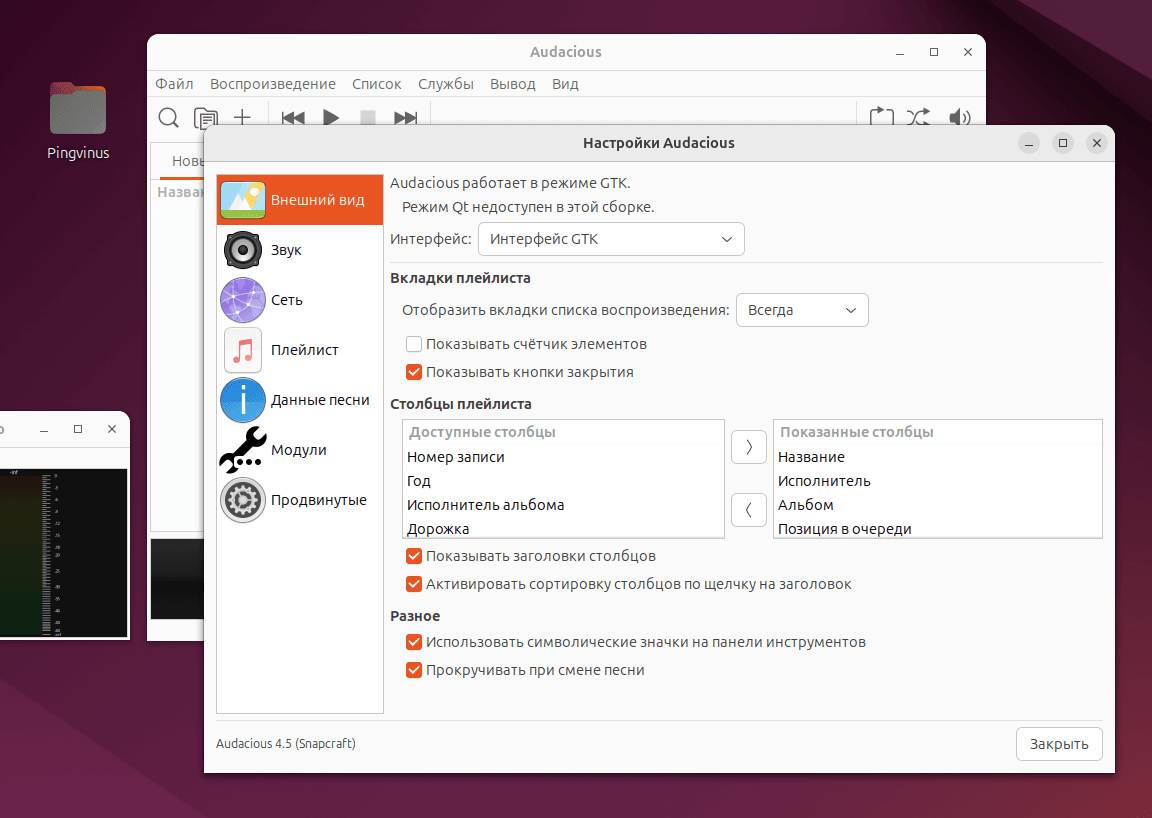Toggle shuffle icon in the toolbar
Viewport: 1152px width, 818px height.
918,118
